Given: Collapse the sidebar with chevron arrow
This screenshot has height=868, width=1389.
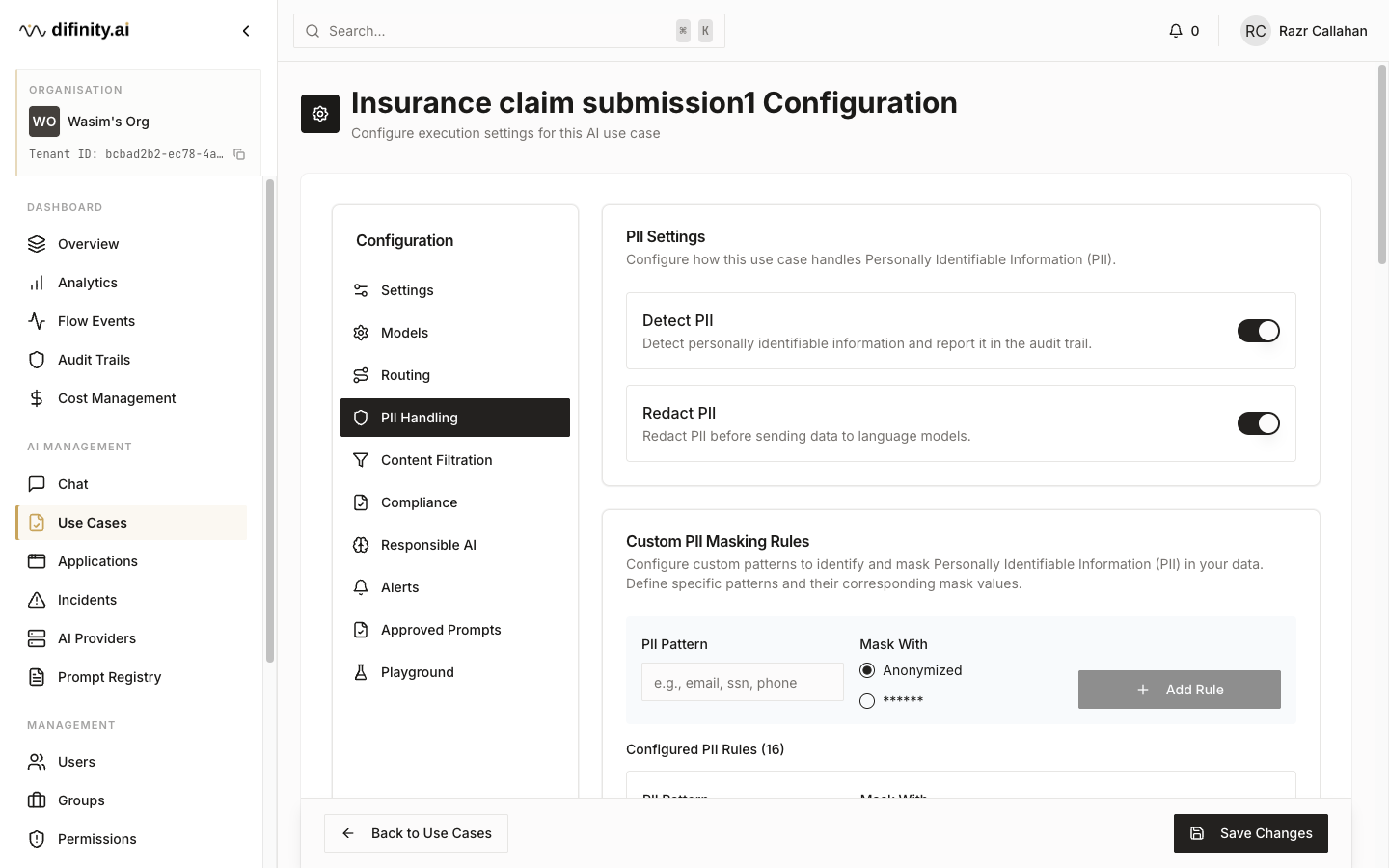Looking at the screenshot, I should [246, 31].
